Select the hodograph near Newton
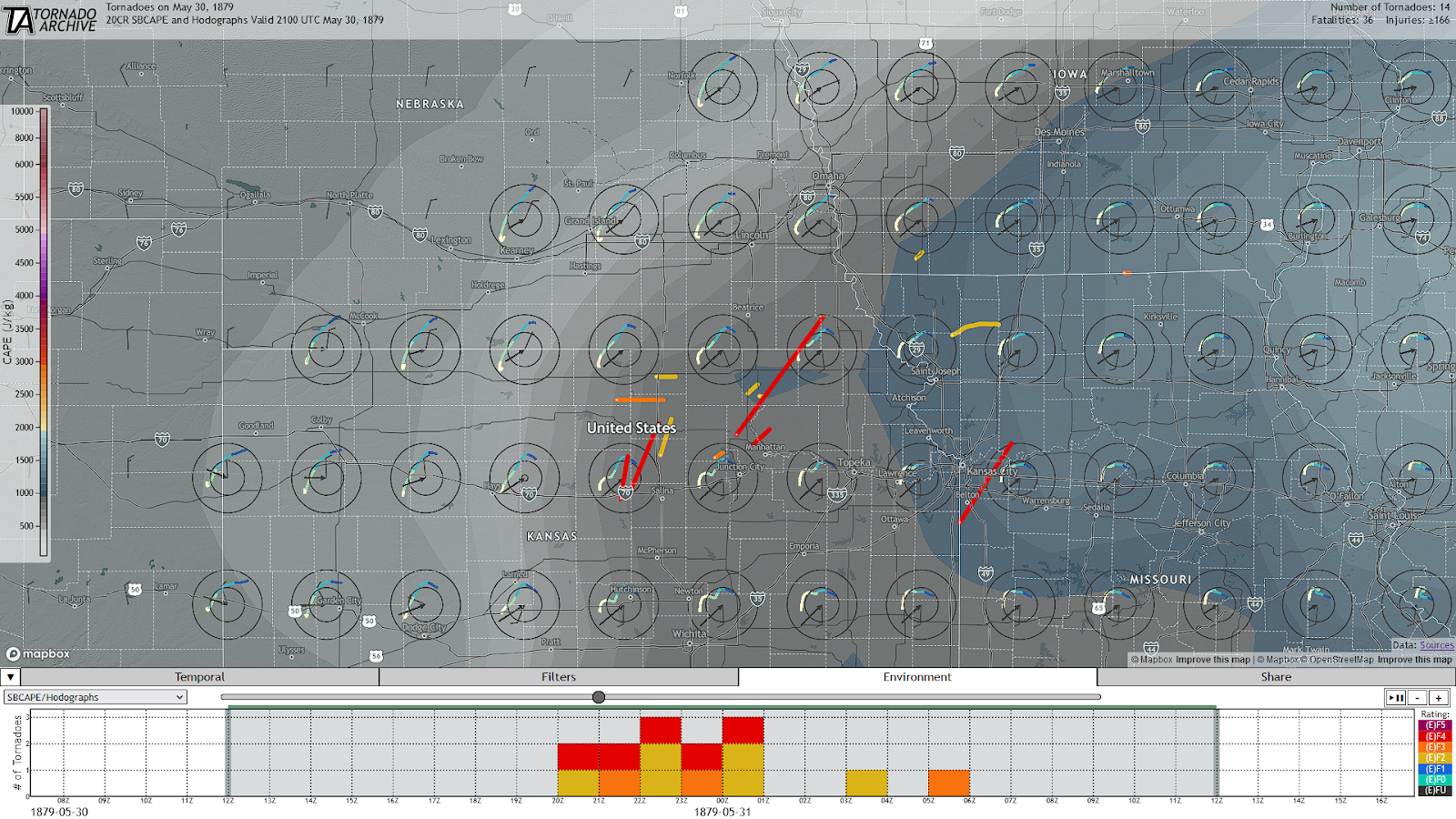The width and height of the screenshot is (1456, 819). click(723, 605)
